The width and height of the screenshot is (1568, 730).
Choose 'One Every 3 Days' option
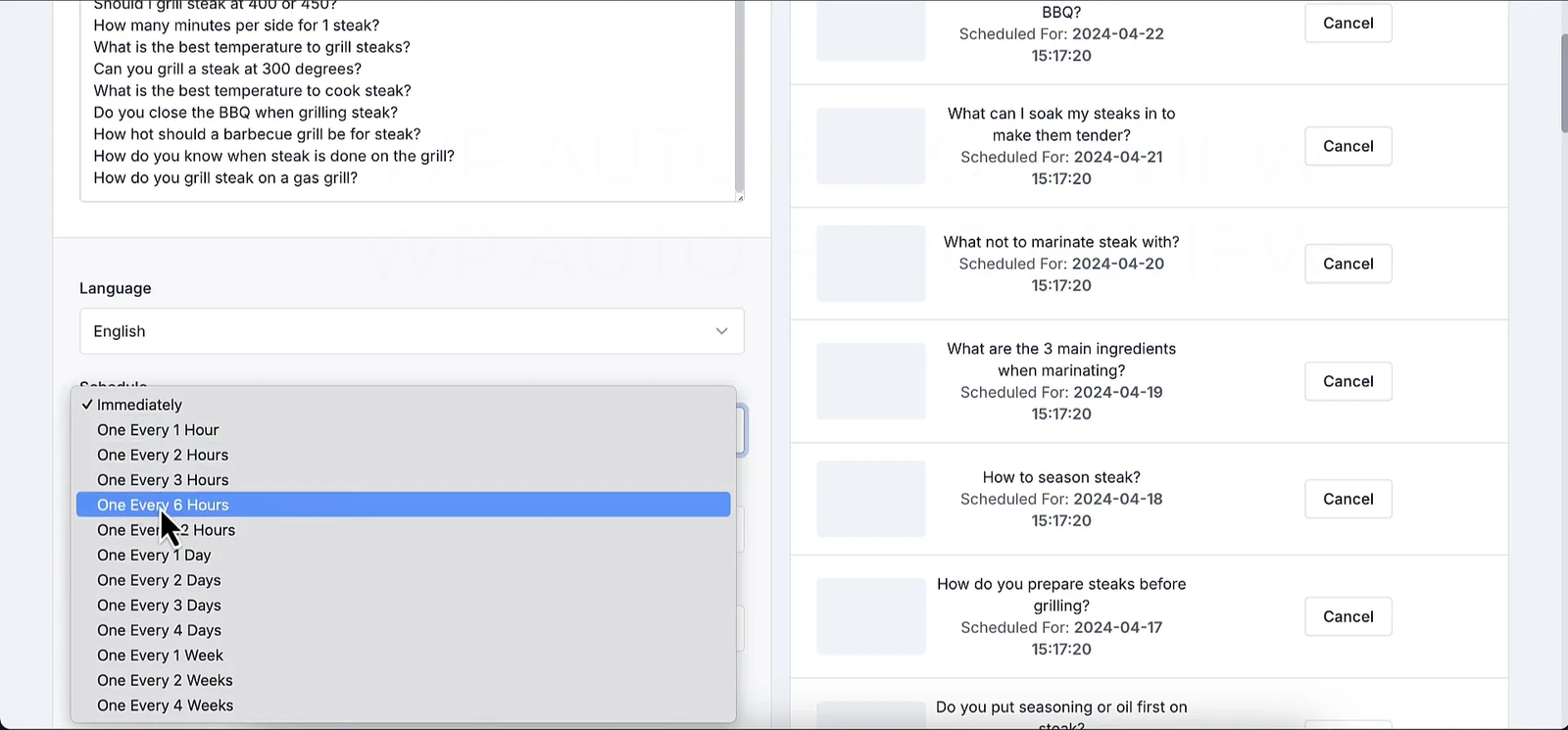coord(403,606)
